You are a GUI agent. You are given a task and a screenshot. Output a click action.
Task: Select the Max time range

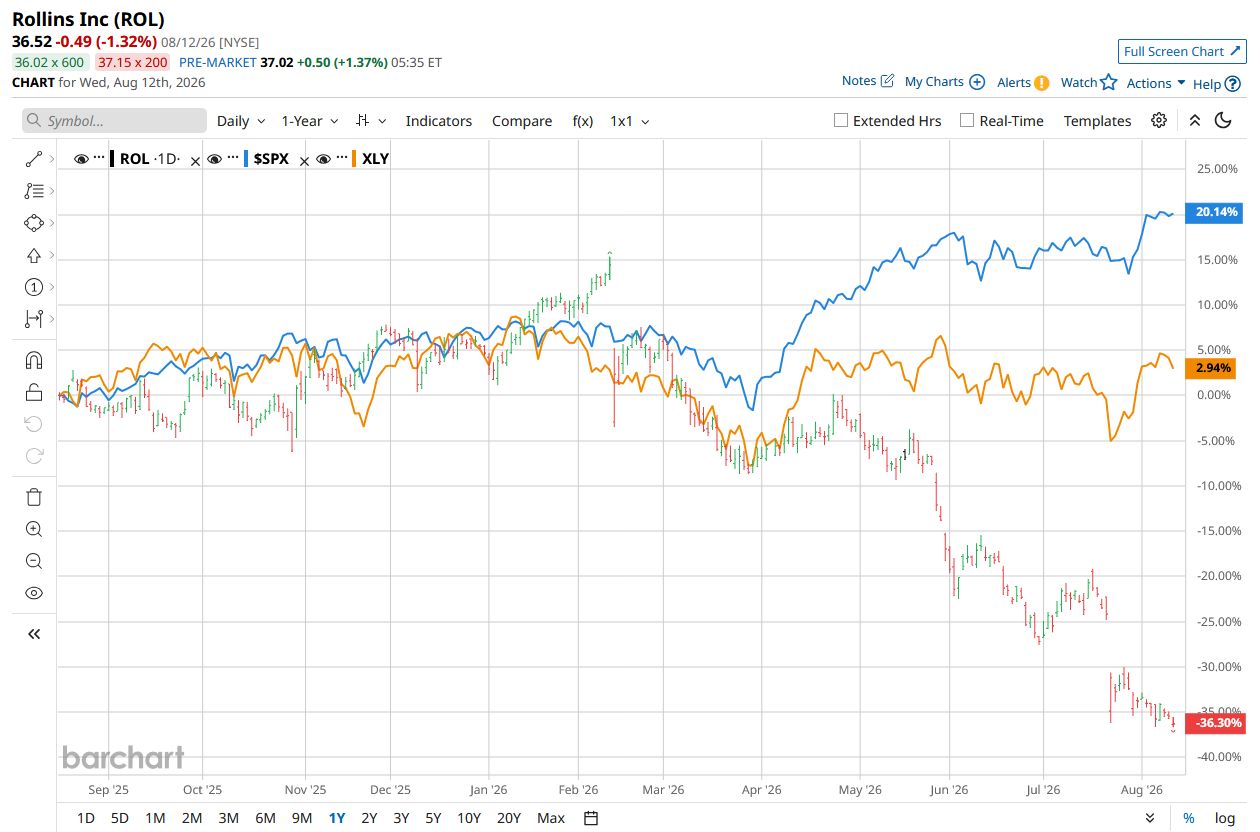(551, 818)
